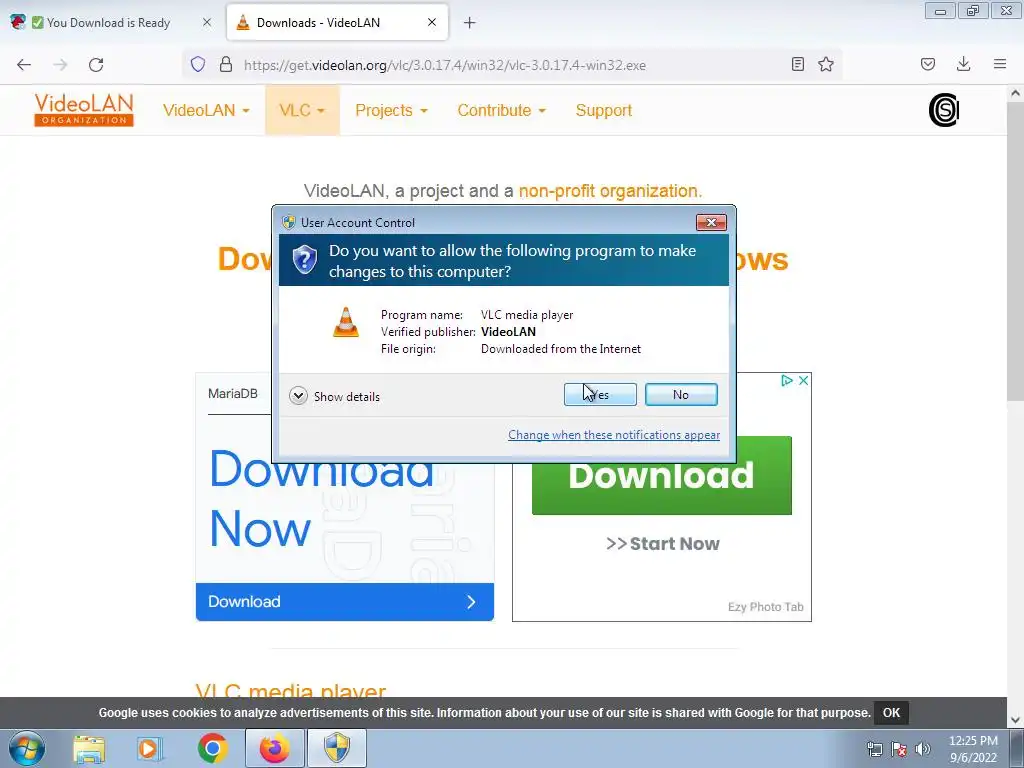
Task: Switch to the You Download is Ready tab
Action: pyautogui.click(x=108, y=23)
